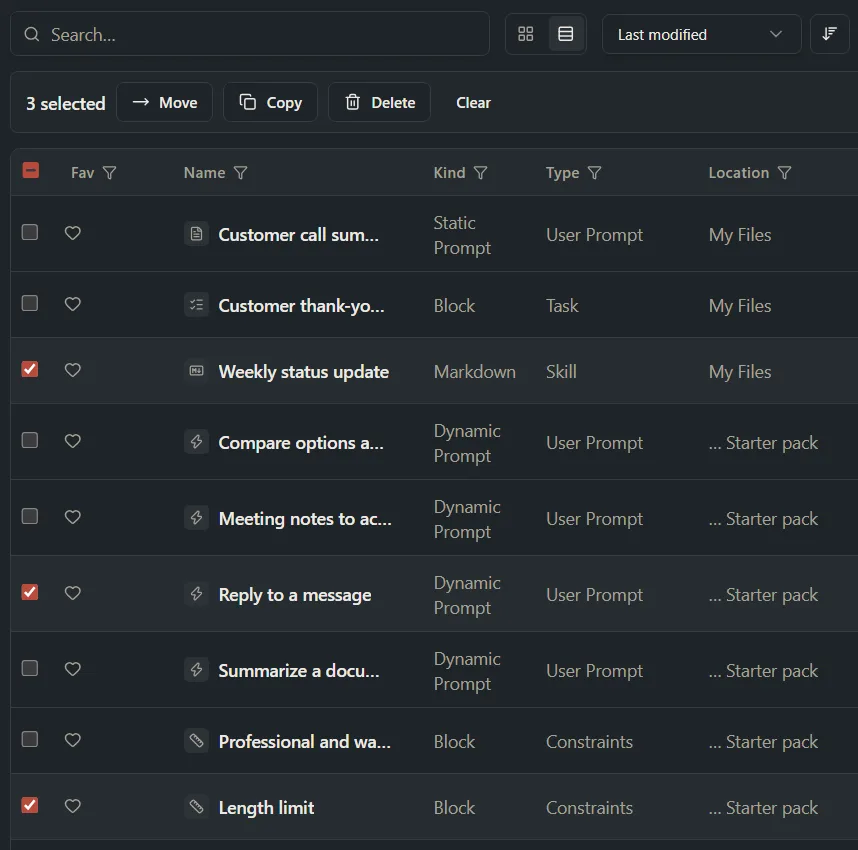Favorite Meeting notes with heart
The height and width of the screenshot is (850, 858).
pyautogui.click(x=73, y=517)
